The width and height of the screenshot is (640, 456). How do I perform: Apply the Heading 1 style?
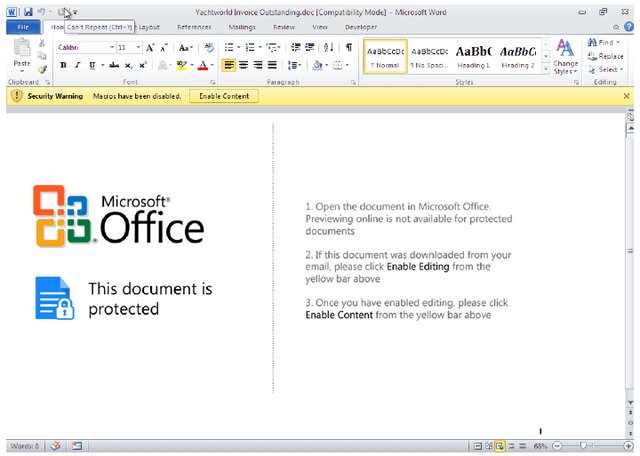pyautogui.click(x=473, y=56)
